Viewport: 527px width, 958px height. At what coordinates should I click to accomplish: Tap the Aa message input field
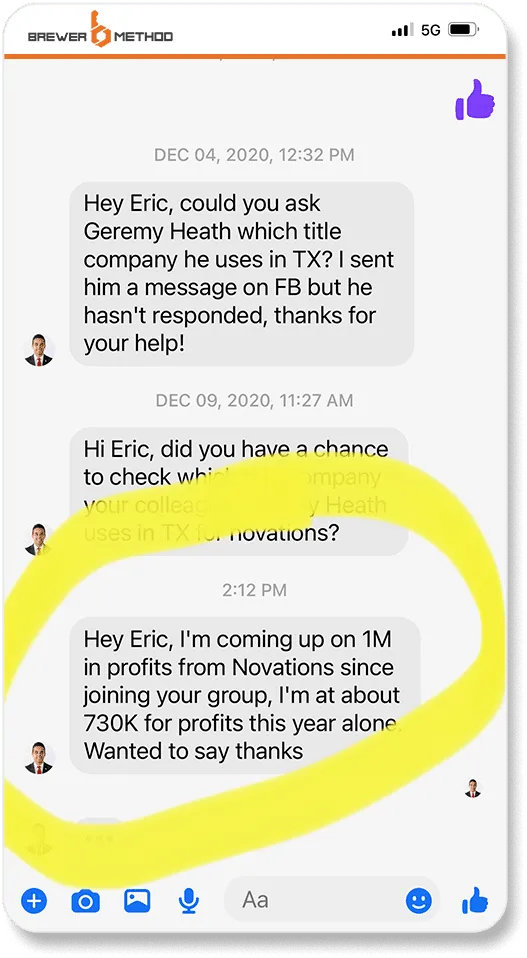point(333,900)
